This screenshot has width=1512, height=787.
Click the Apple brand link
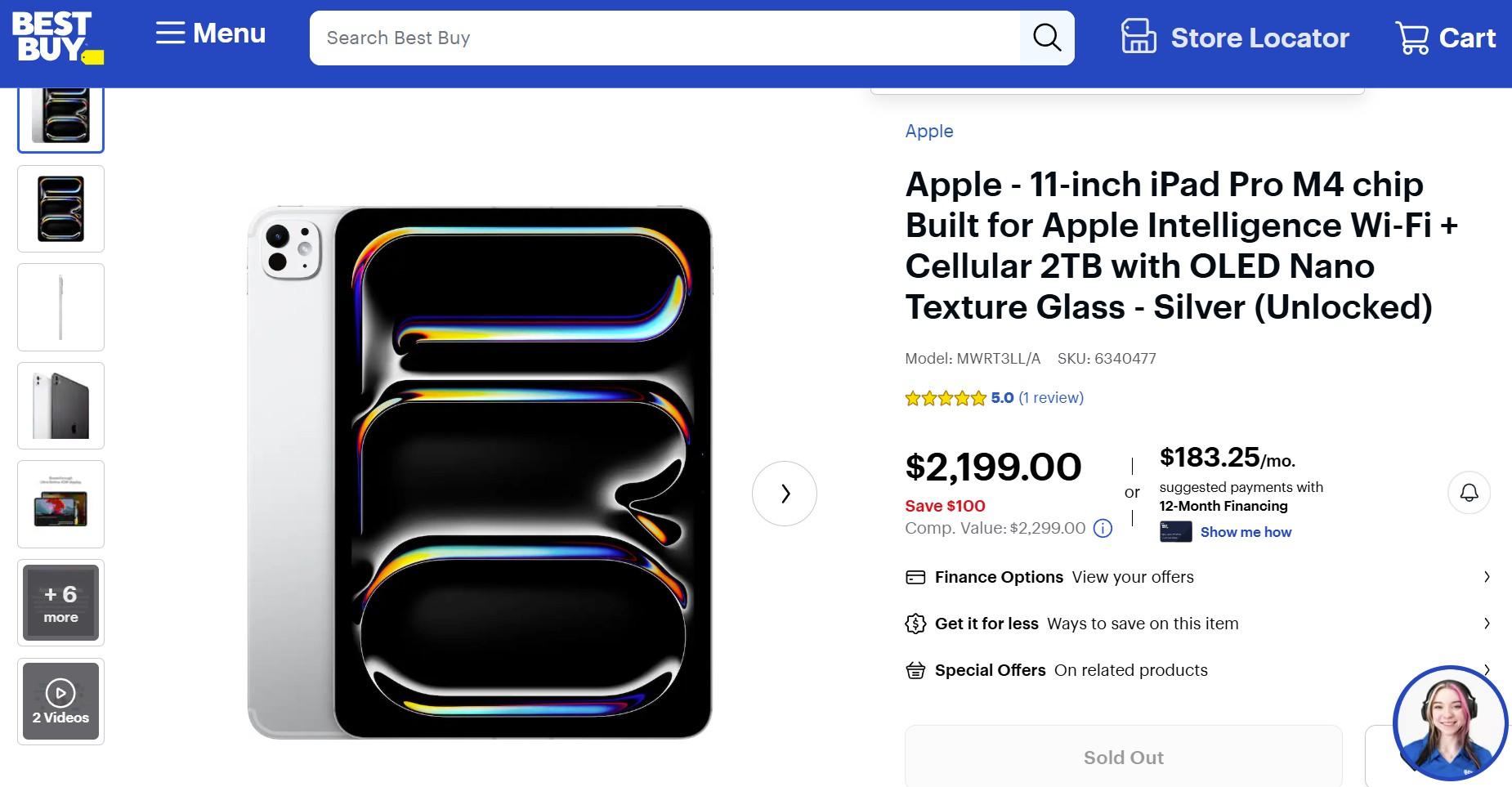928,131
